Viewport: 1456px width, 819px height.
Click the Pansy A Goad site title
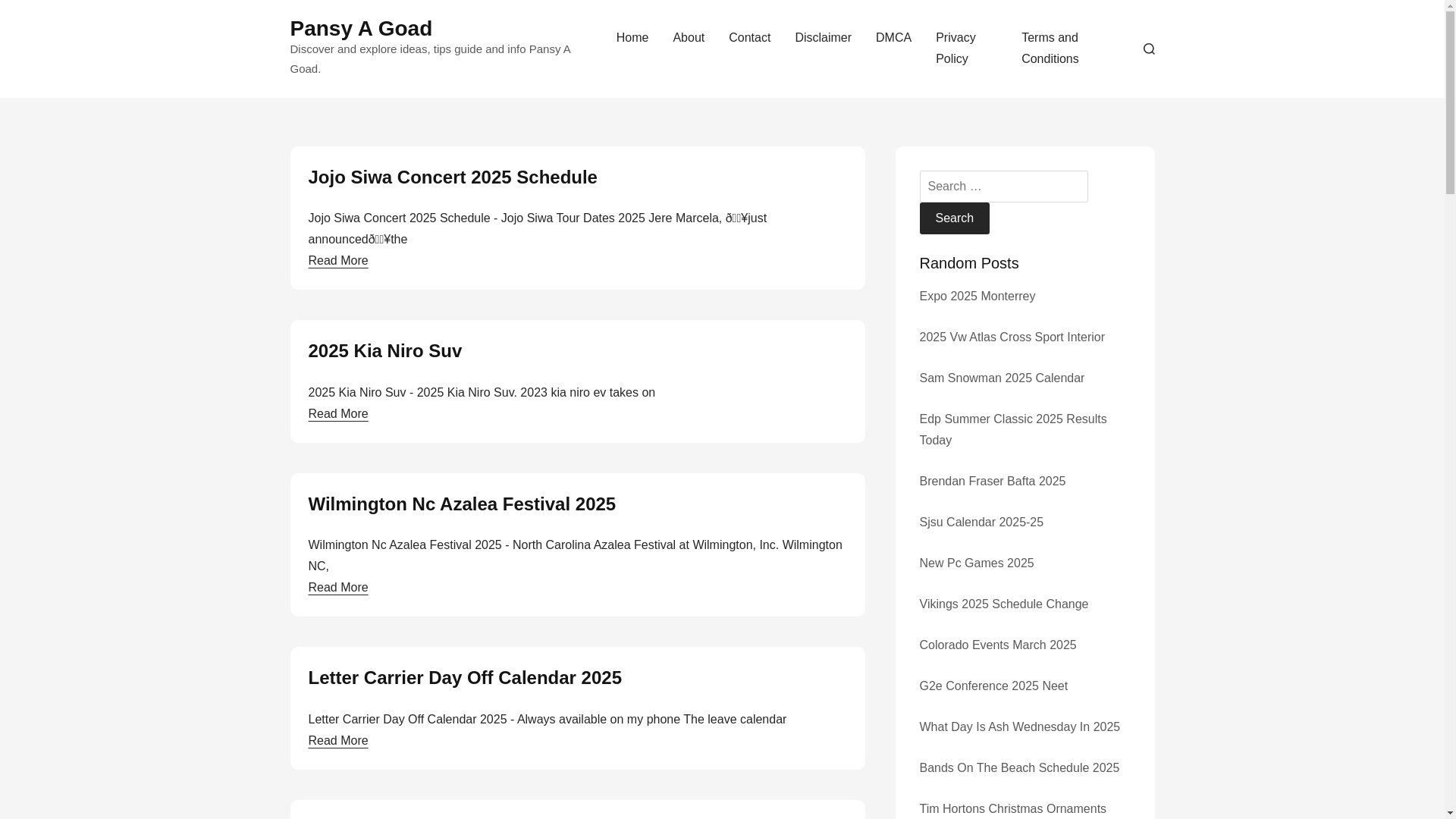361,28
